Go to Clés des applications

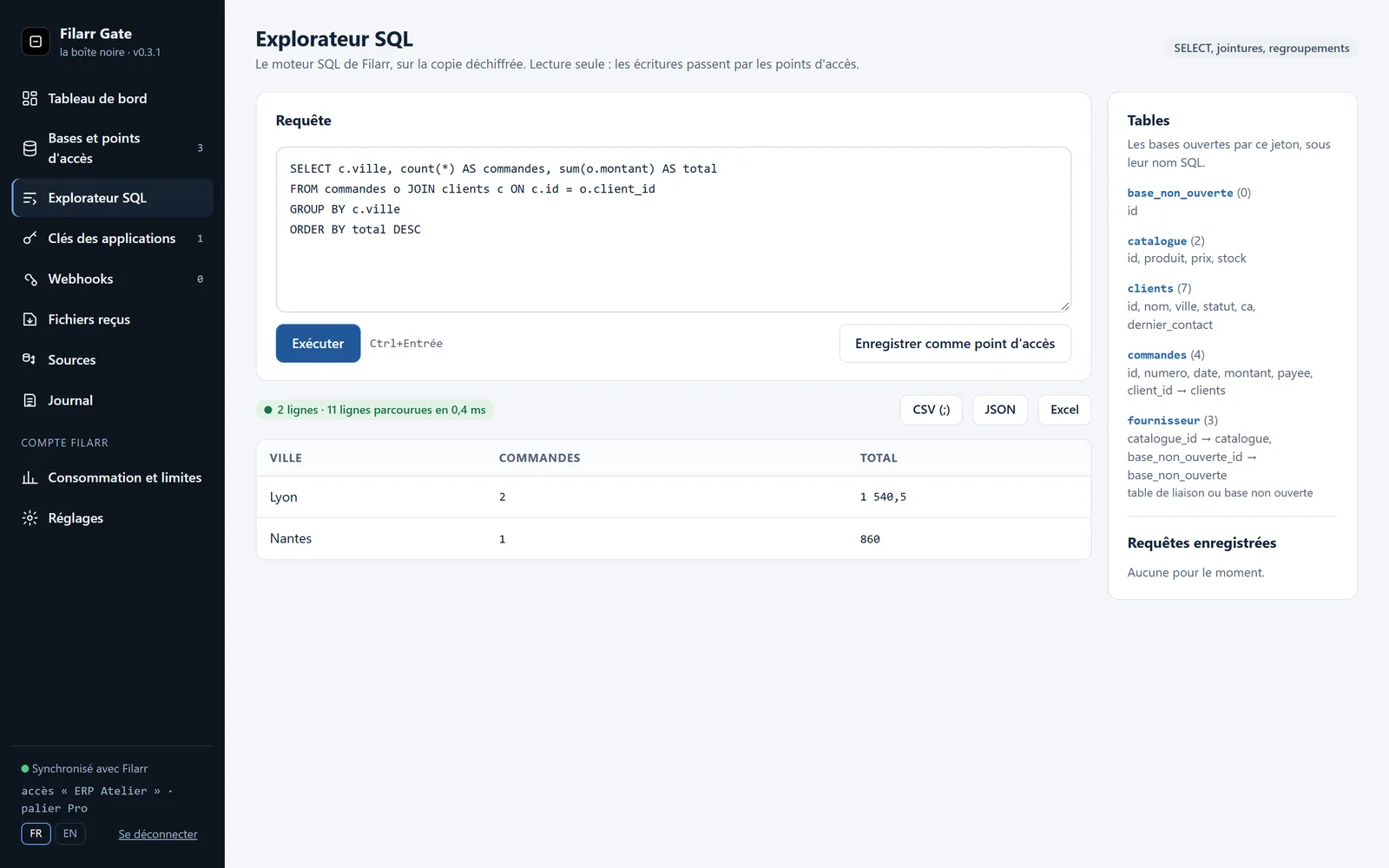112,239
